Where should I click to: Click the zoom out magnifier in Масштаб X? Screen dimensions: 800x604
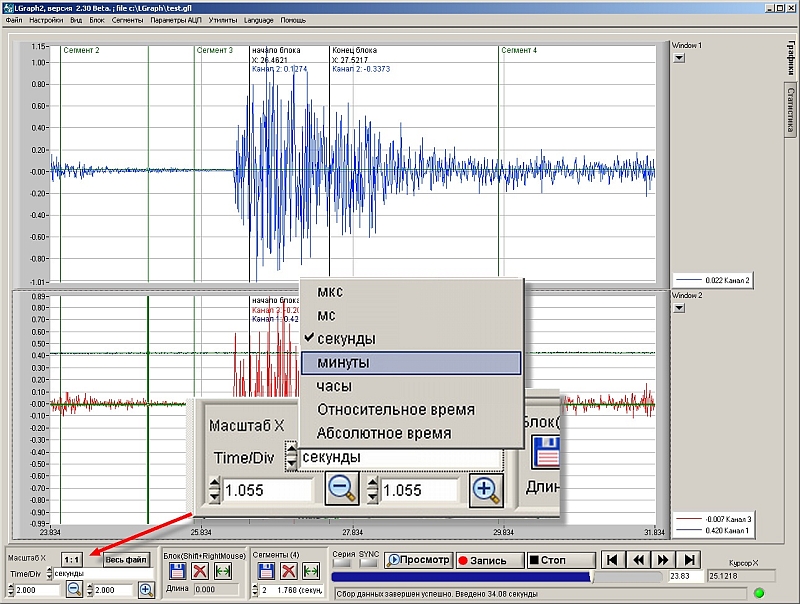point(74,589)
